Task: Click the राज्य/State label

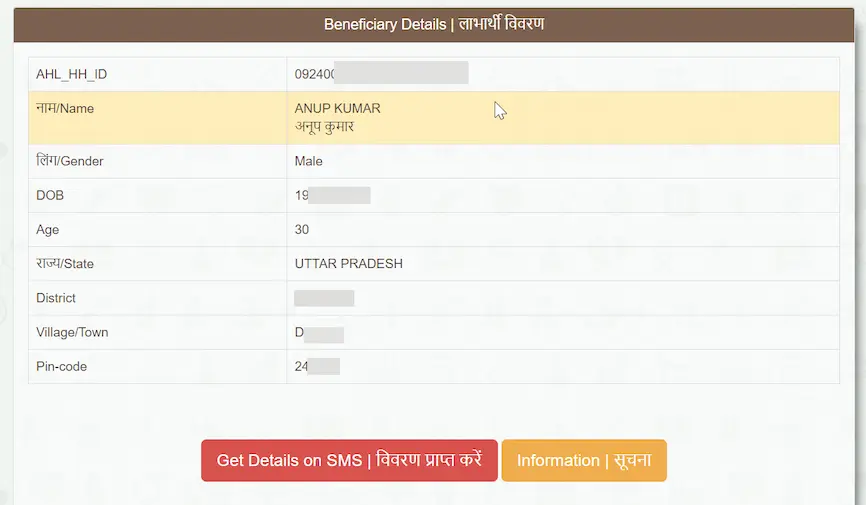Action: point(65,264)
